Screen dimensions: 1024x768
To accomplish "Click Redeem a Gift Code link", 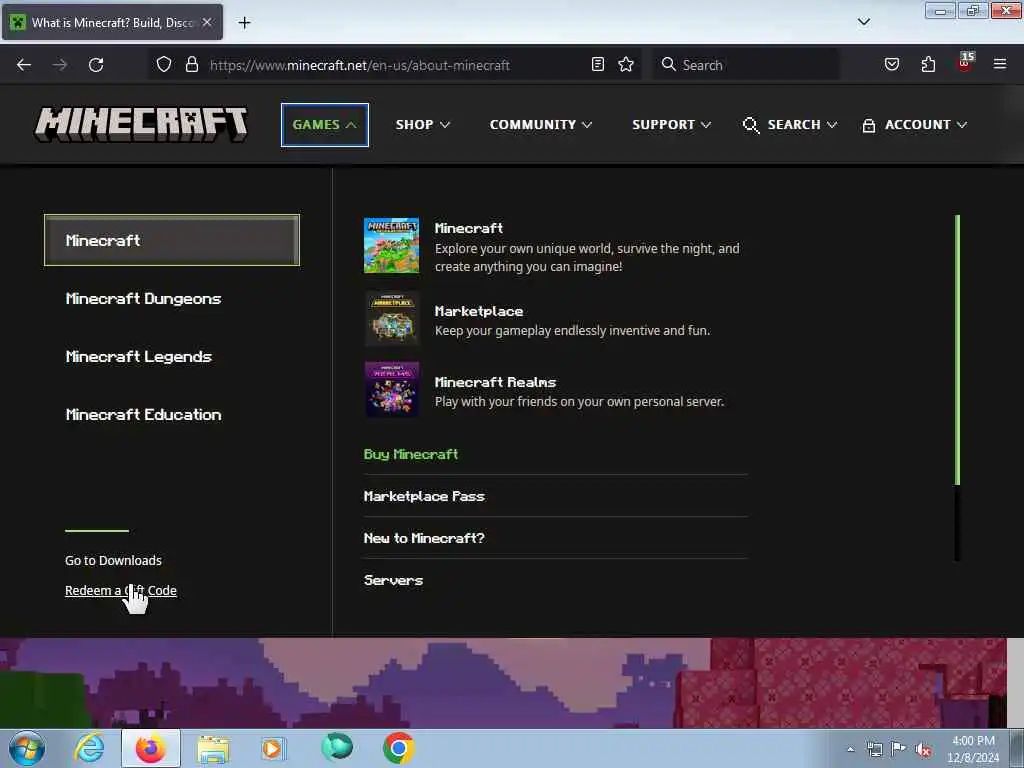I will coord(121,590).
